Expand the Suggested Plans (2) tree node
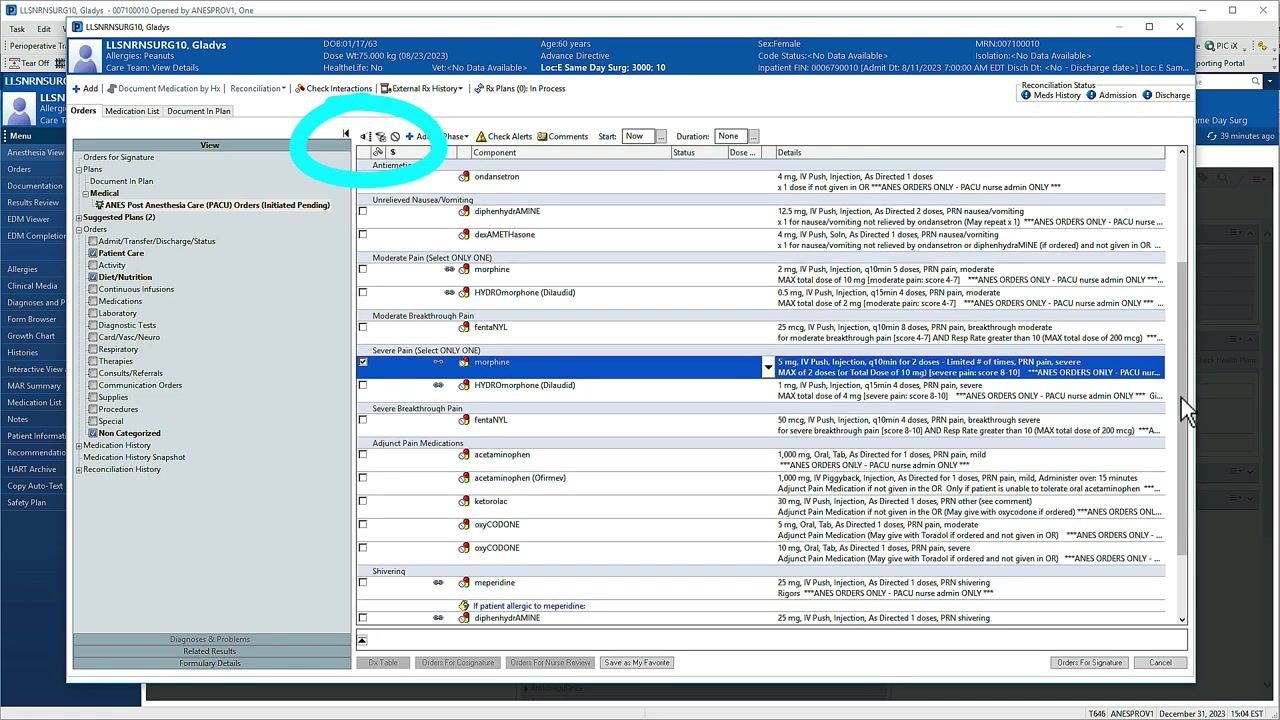Image resolution: width=1280 pixels, height=720 pixels. pos(79,217)
